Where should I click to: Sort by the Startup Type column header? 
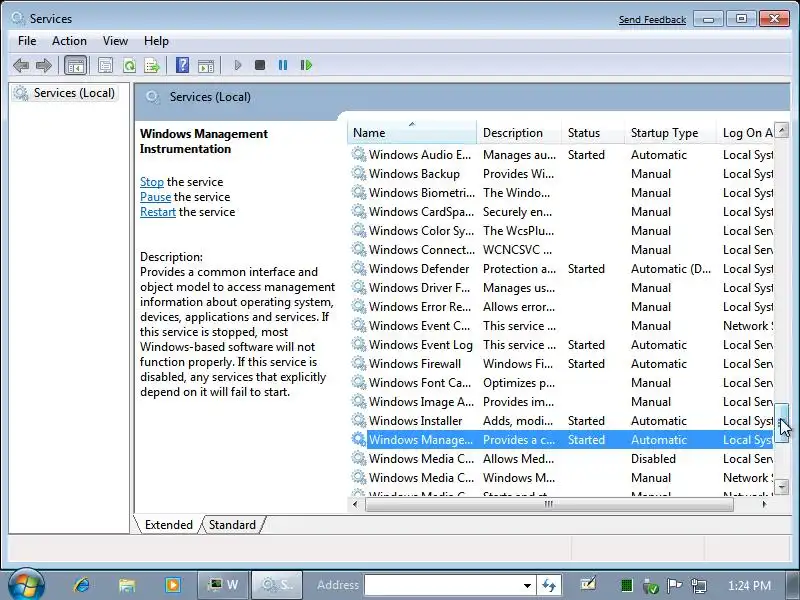[670, 133]
